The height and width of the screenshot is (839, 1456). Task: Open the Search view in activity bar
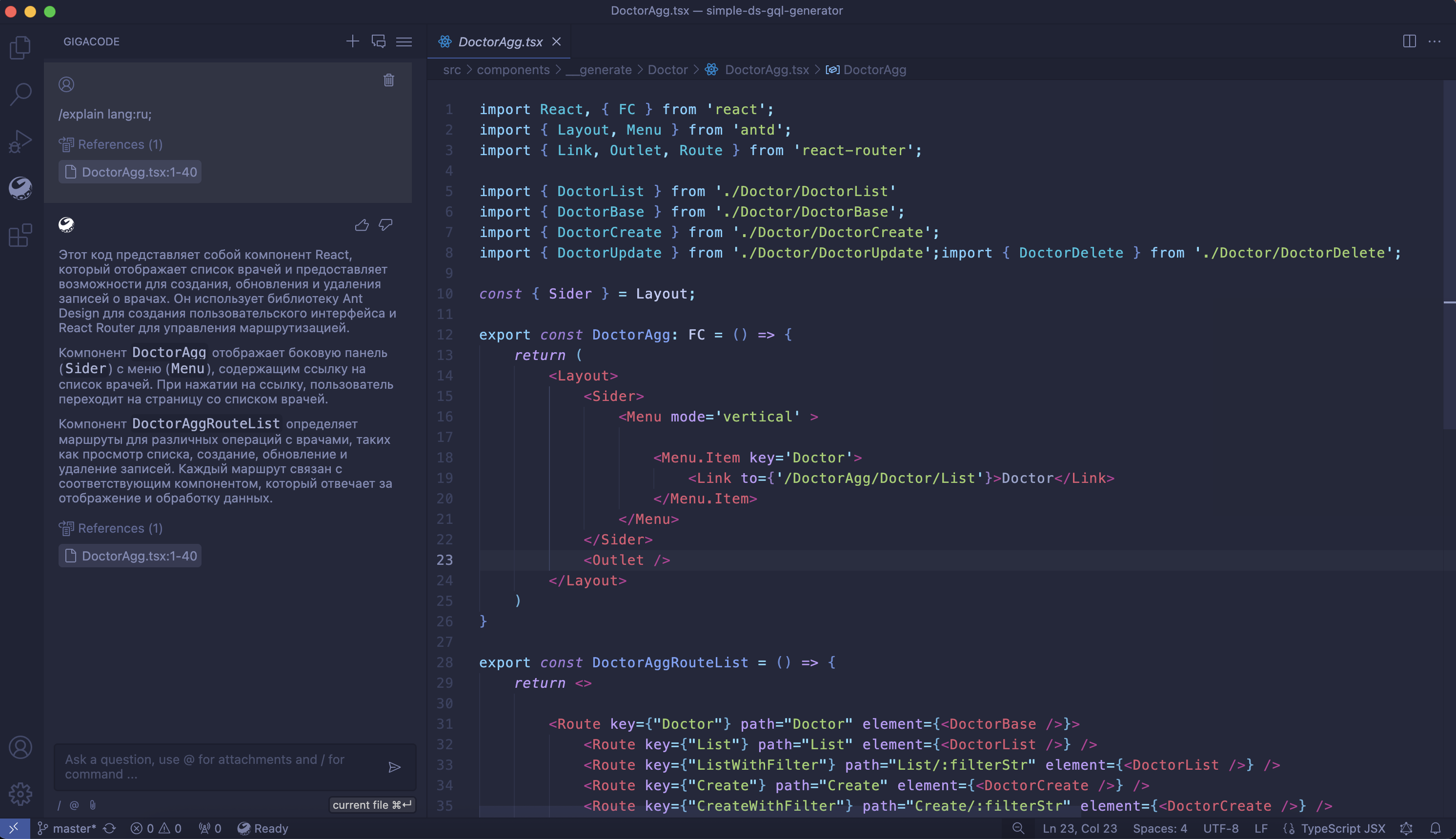click(21, 94)
